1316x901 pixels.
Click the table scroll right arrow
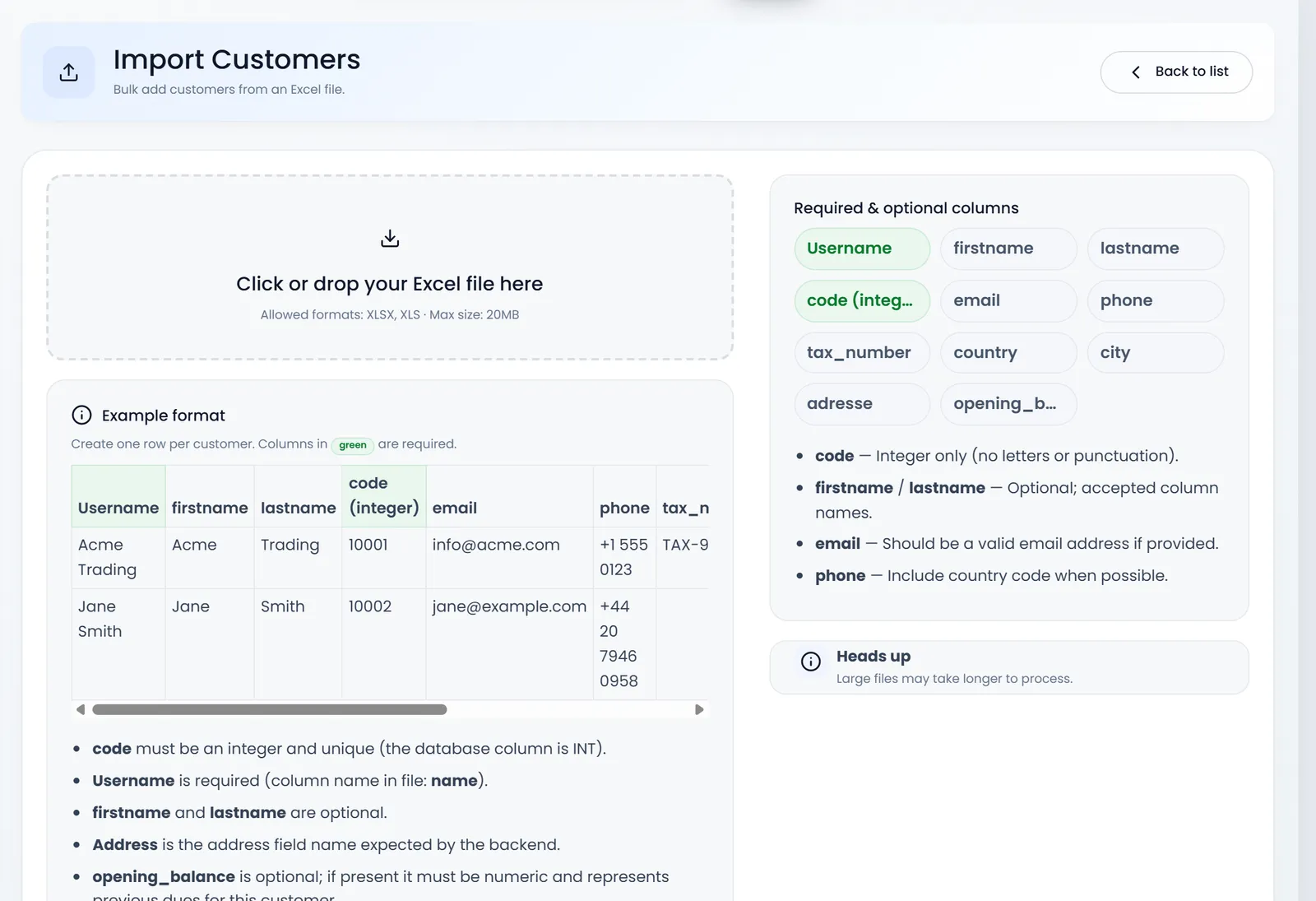point(699,709)
